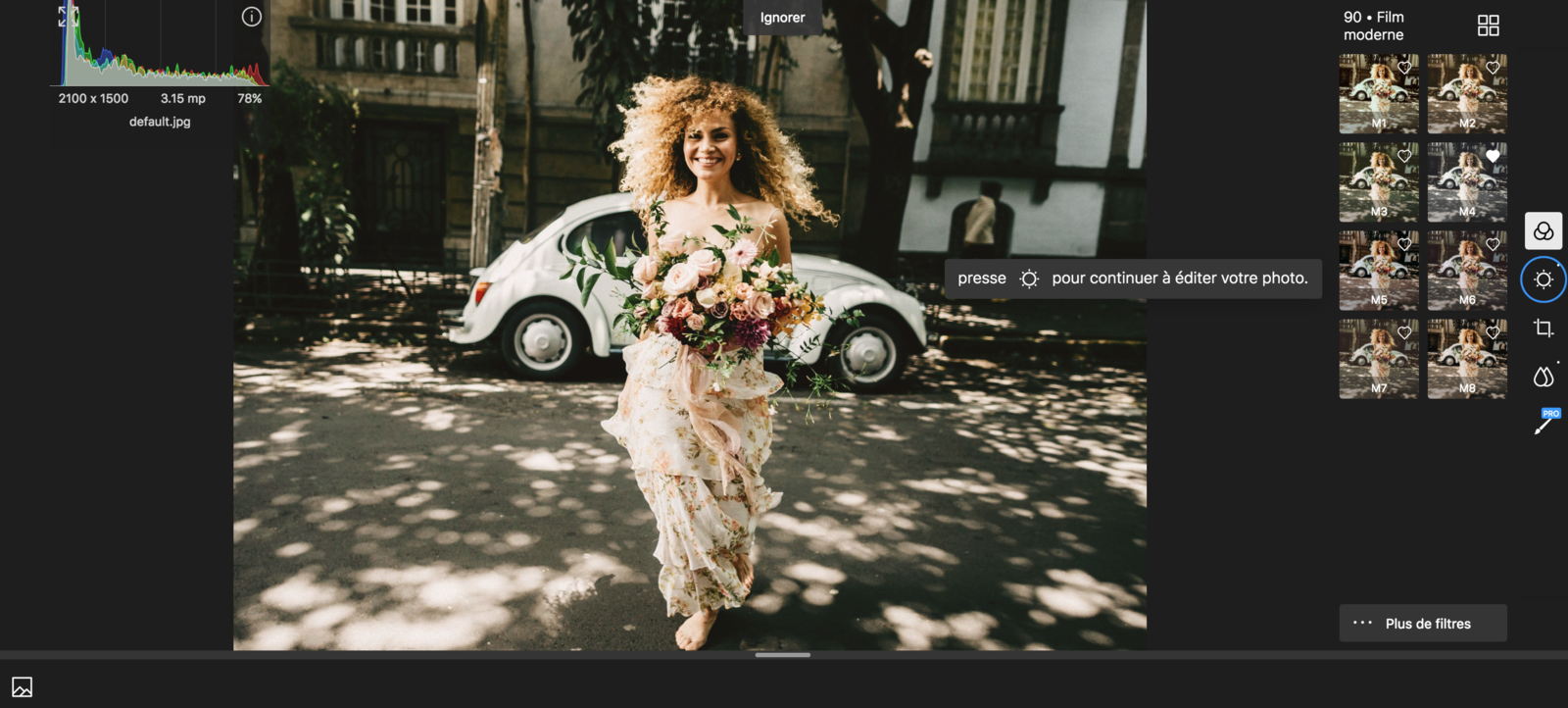Apply the M1 filter thumbnail
This screenshot has height=708, width=1568.
pos(1379,94)
